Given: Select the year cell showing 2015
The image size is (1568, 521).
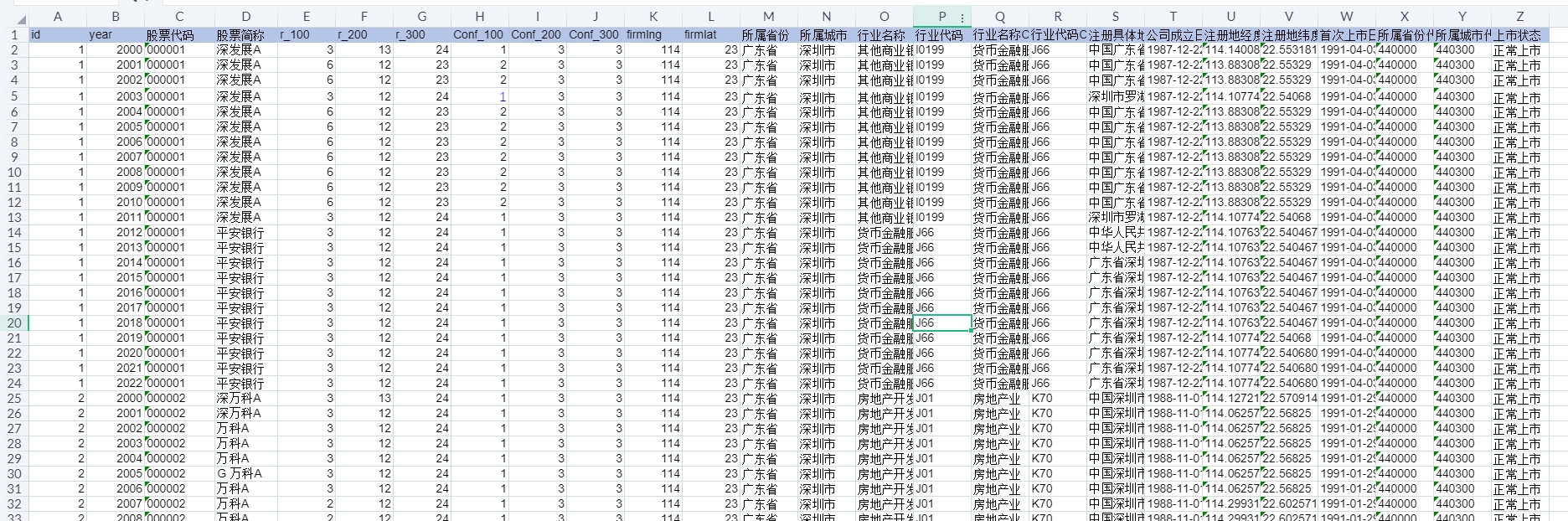Looking at the screenshot, I should click(116, 278).
